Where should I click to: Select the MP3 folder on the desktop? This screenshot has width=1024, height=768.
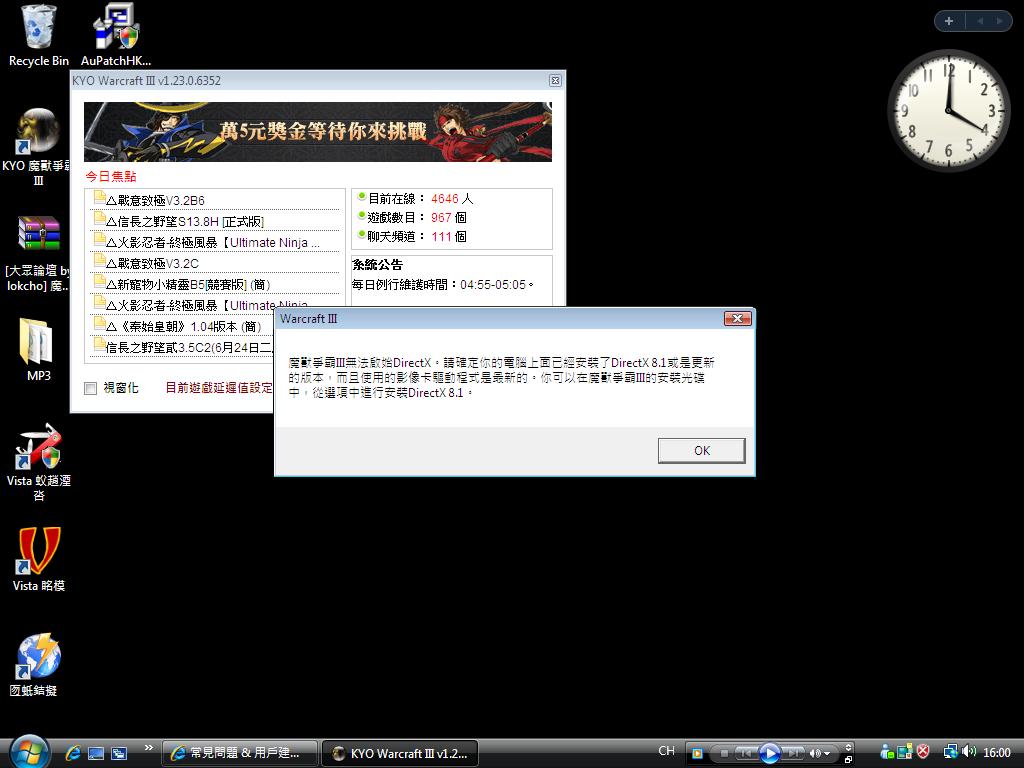coord(38,349)
